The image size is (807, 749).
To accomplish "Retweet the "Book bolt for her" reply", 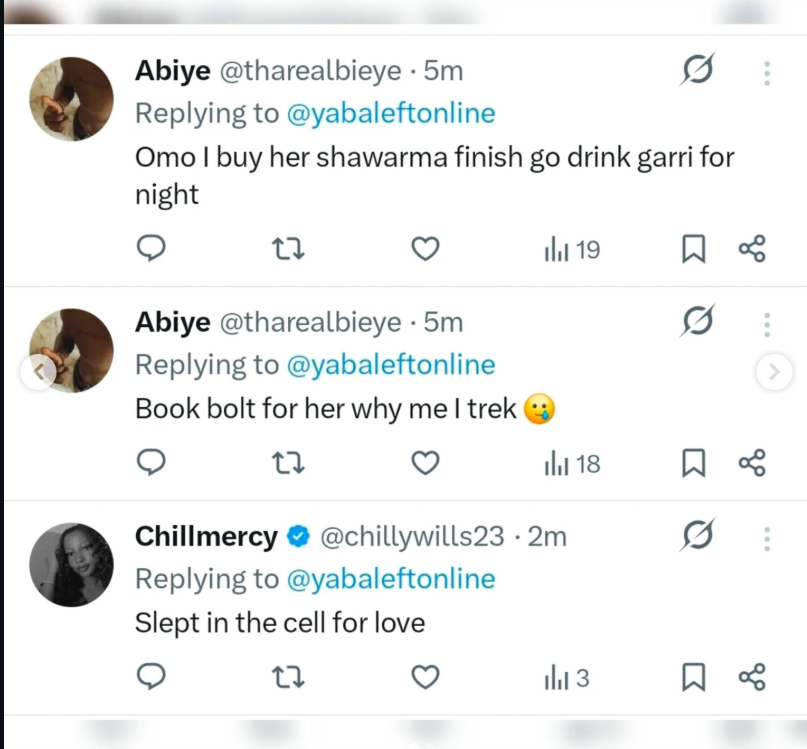I will click(288, 462).
